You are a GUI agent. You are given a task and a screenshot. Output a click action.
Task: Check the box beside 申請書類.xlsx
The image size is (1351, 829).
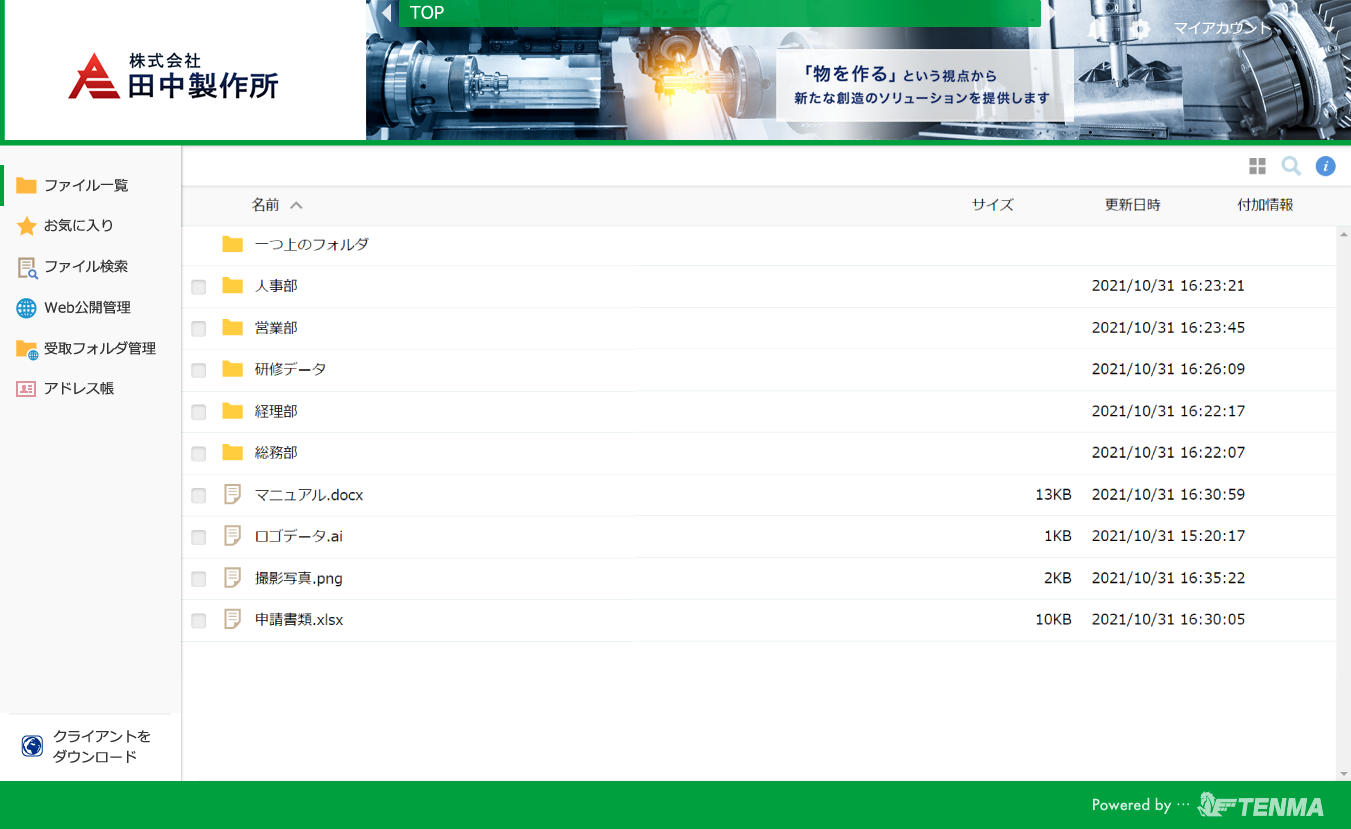click(x=199, y=621)
